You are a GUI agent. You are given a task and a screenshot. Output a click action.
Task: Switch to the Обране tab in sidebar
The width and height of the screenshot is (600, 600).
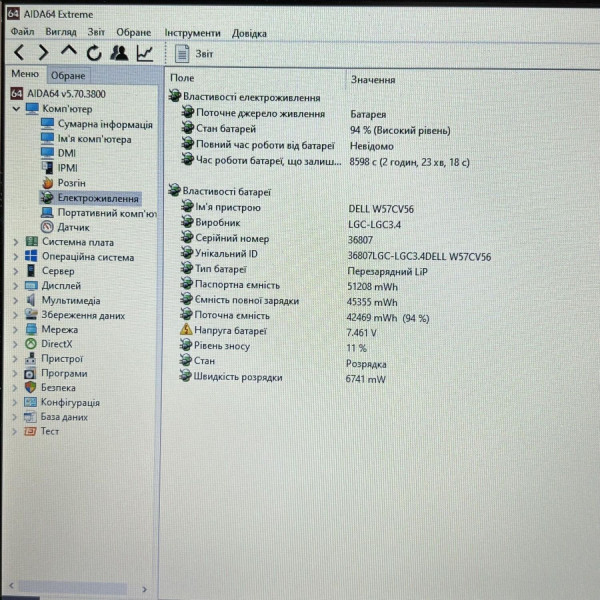tap(68, 76)
